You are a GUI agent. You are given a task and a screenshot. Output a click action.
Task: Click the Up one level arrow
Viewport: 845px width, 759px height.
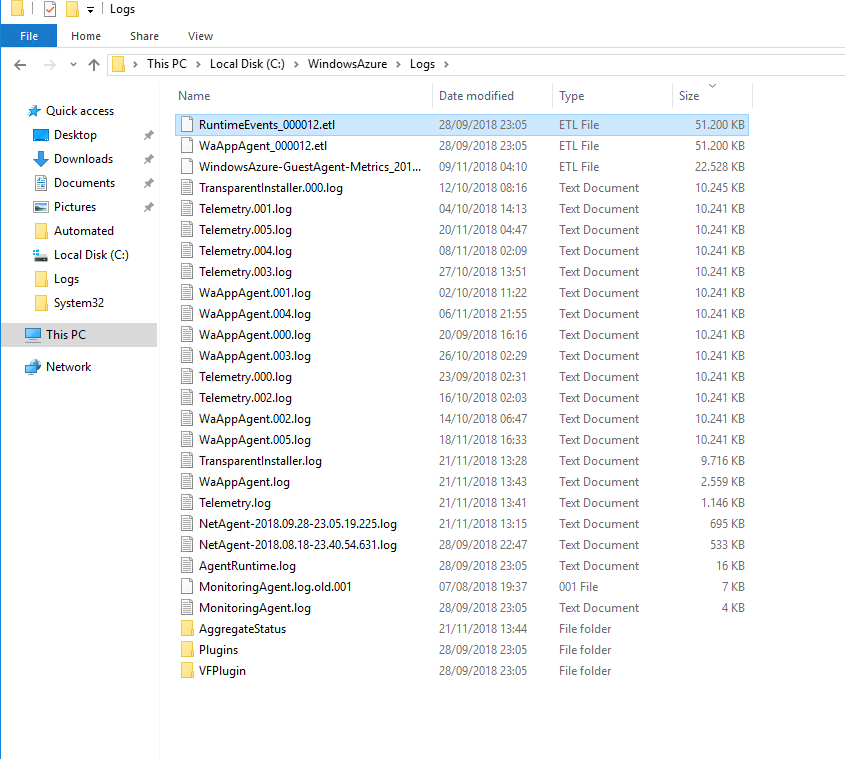pos(94,64)
